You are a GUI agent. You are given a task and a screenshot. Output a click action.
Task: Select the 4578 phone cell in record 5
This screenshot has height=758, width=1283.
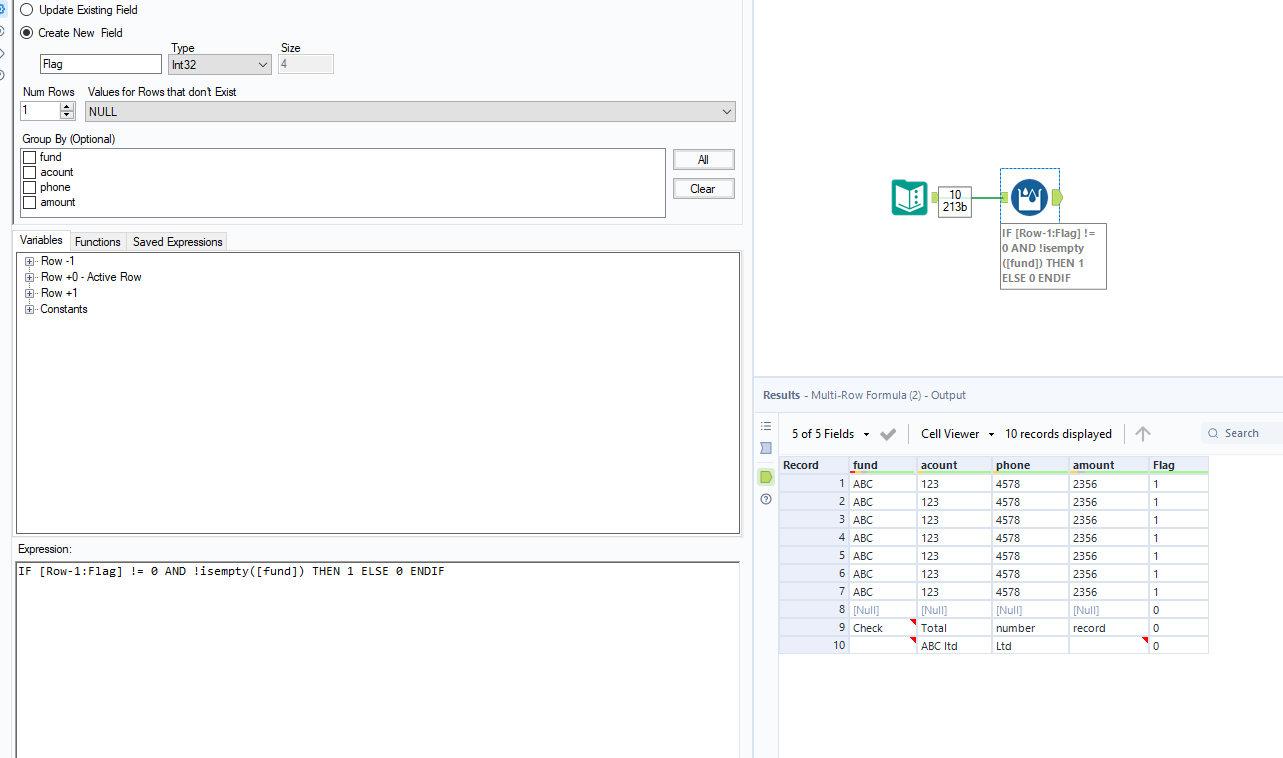pyautogui.click(x=1031, y=556)
